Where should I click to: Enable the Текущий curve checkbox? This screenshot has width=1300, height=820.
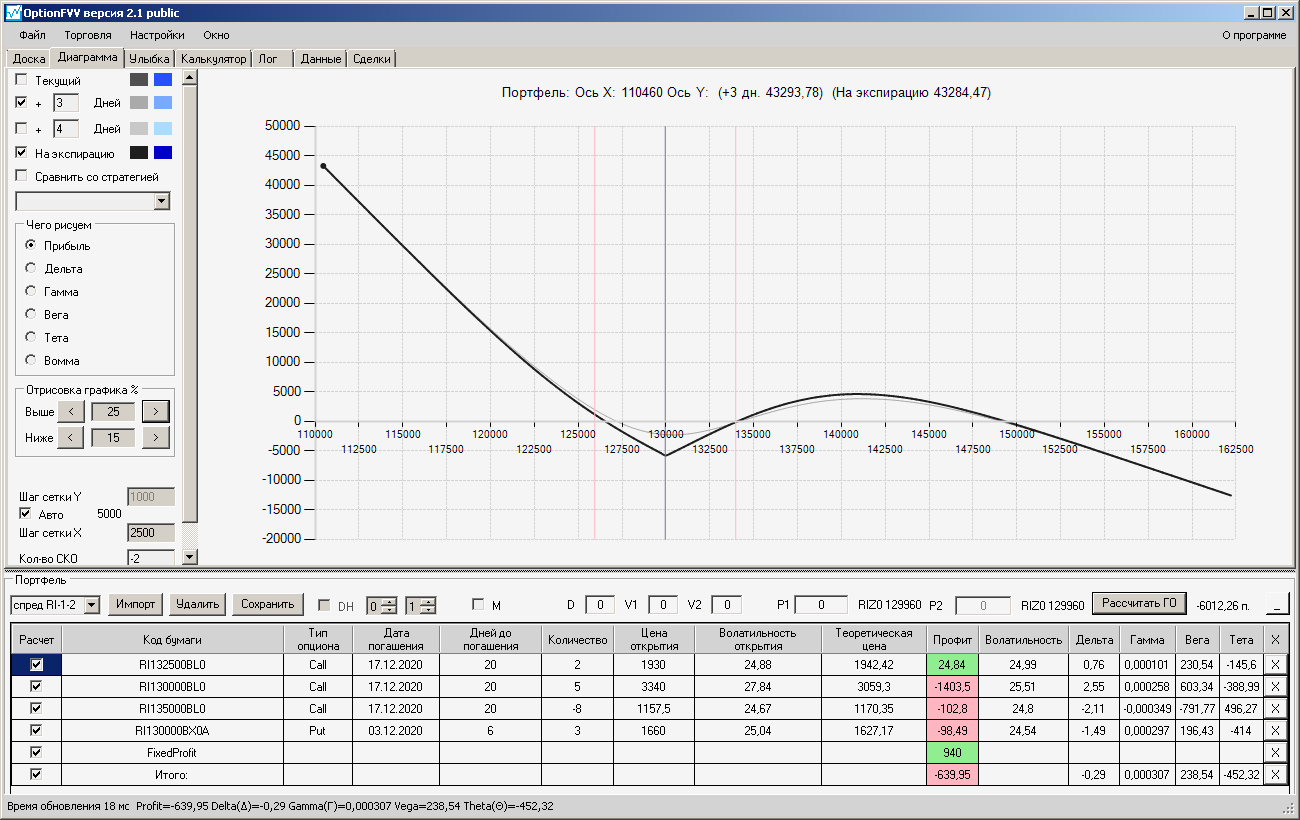tap(22, 80)
